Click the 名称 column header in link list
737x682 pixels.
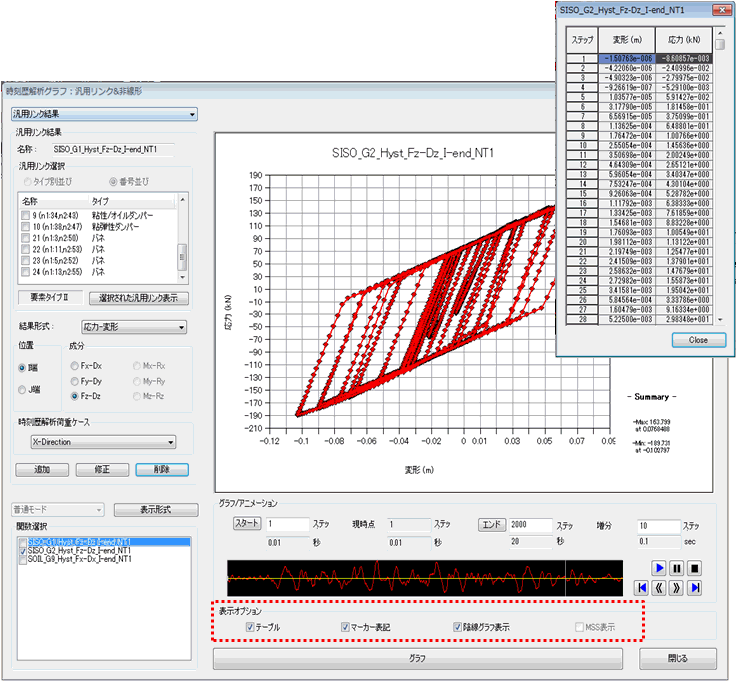coord(54,201)
